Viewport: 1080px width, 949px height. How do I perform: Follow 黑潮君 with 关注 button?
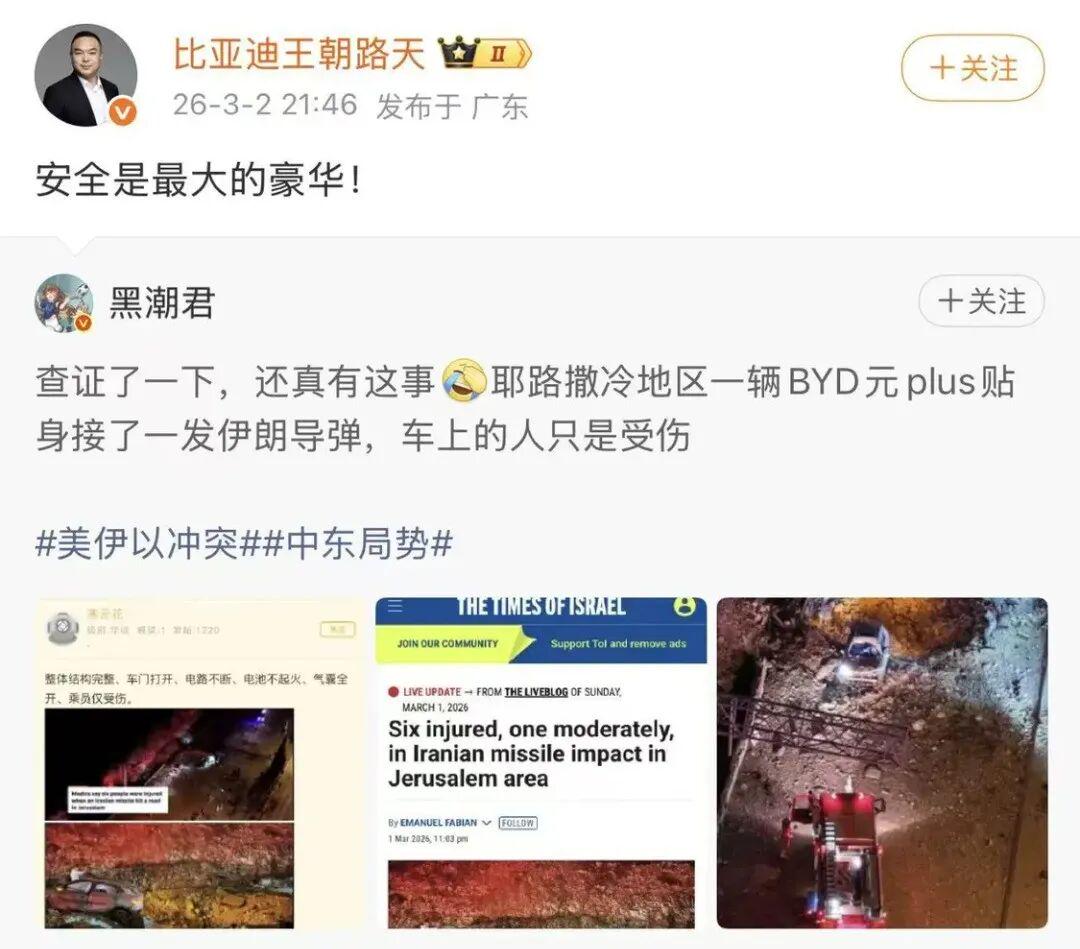pyautogui.click(x=982, y=302)
